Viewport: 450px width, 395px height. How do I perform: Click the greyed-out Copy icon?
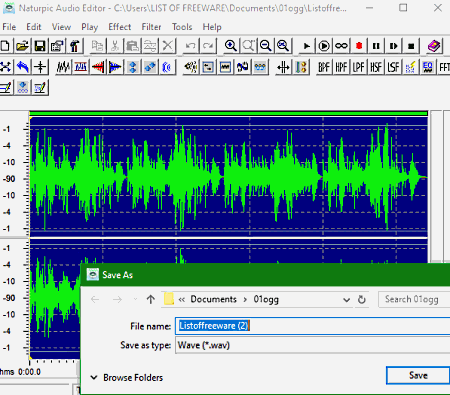(97, 46)
